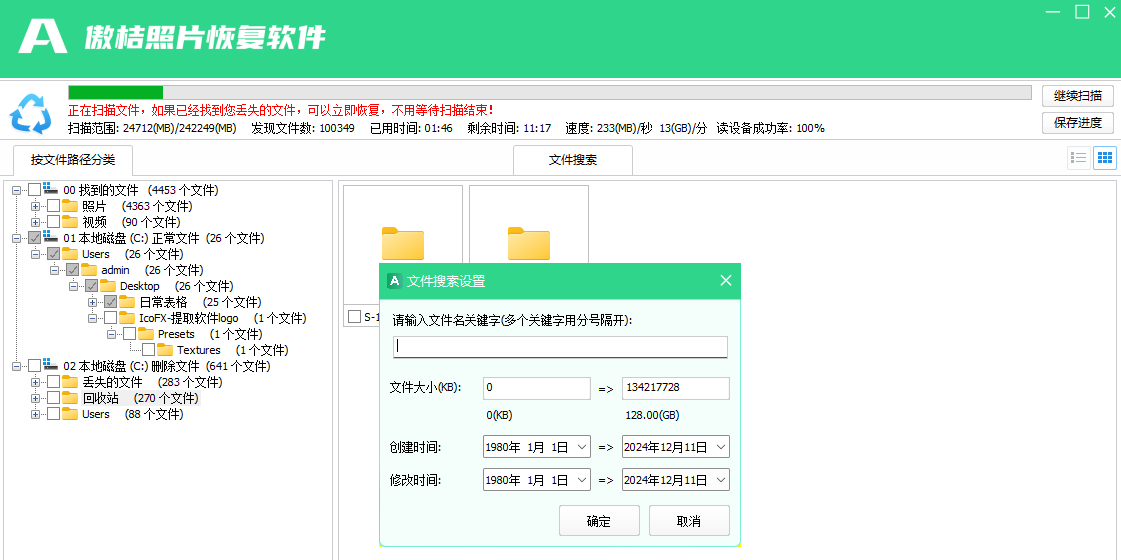Viewport: 1121px width, 560px height.
Task: Click the 发现文件数: 100349 status text
Action: pos(302,129)
